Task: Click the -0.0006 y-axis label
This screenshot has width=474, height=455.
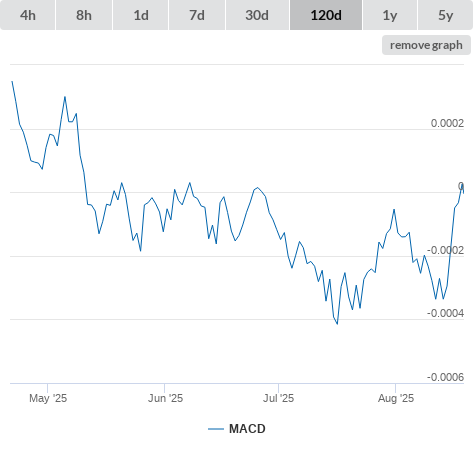Action: 445,377
